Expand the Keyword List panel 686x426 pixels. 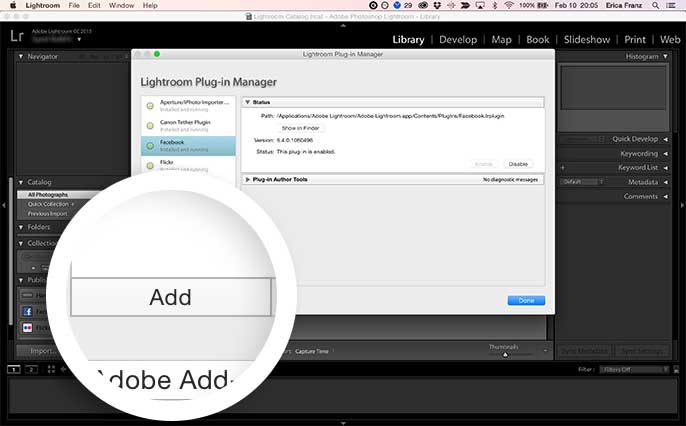[665, 168]
